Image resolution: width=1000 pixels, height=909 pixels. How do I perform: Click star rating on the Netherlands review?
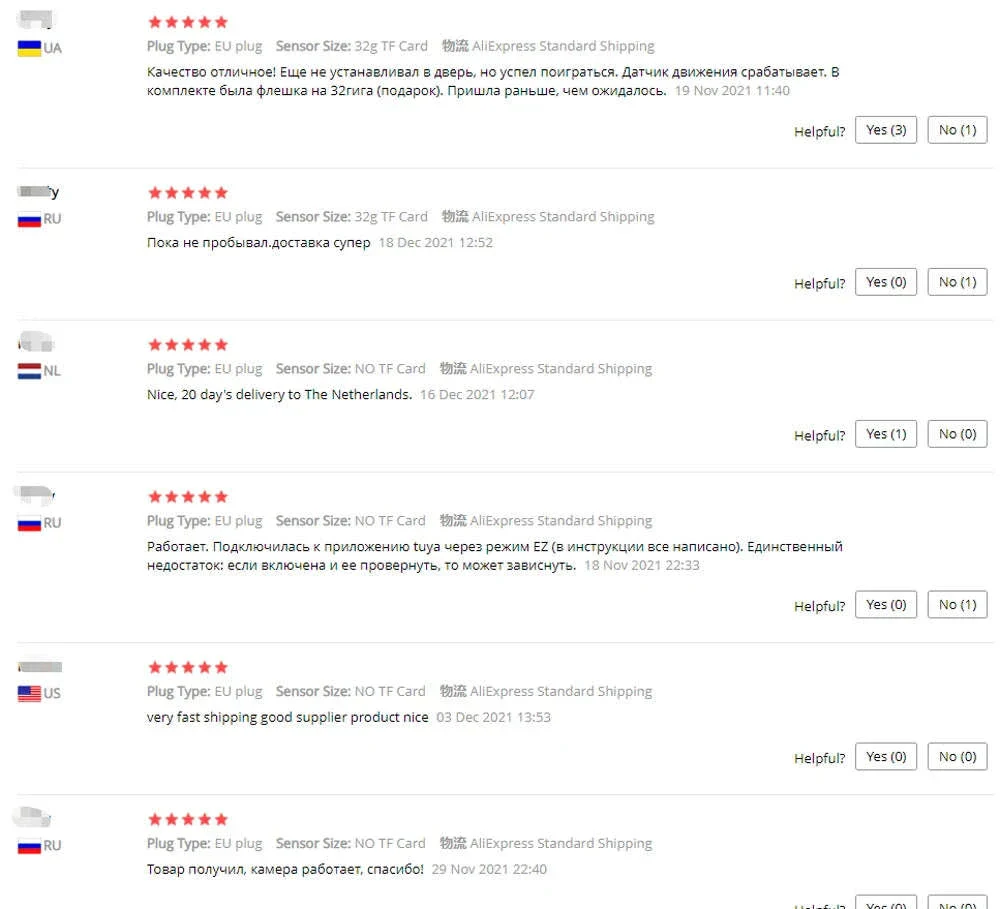[188, 345]
